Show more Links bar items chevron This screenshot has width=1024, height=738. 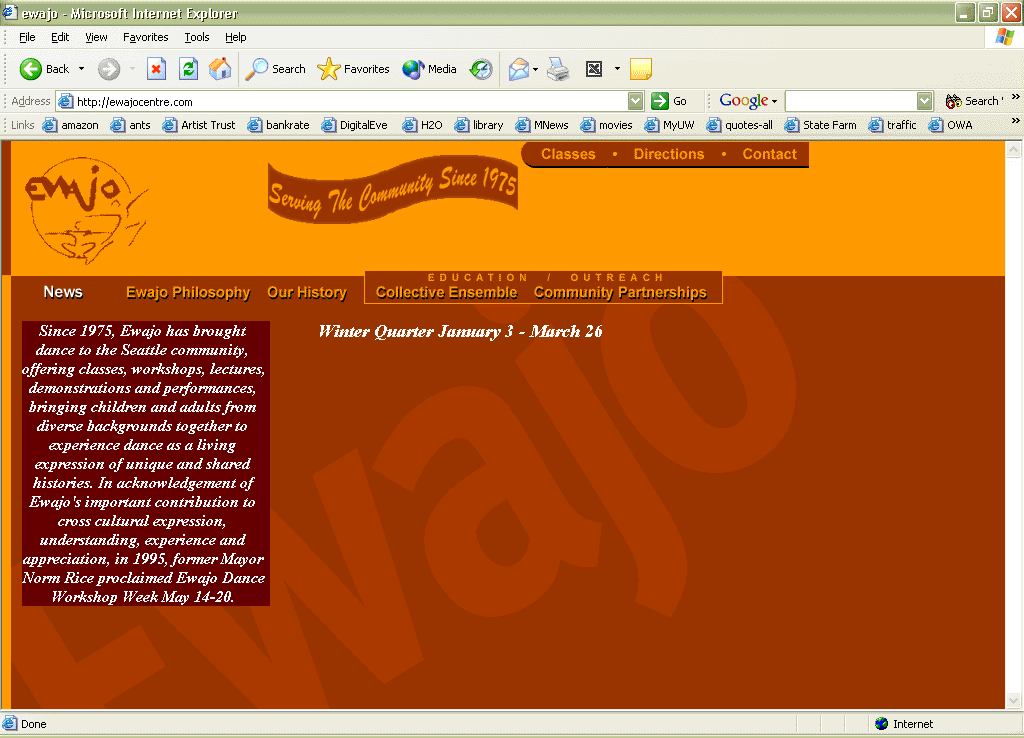click(1015, 121)
